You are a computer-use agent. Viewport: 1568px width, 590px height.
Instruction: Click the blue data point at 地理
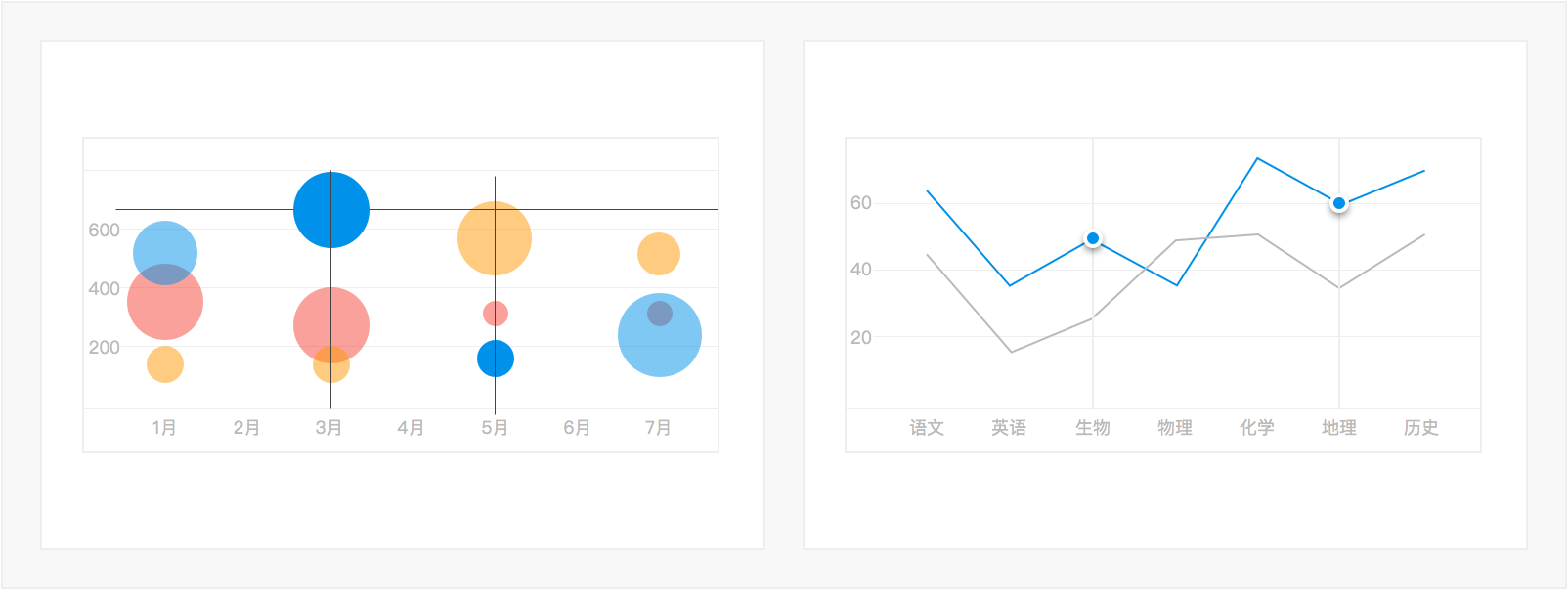tap(1339, 203)
